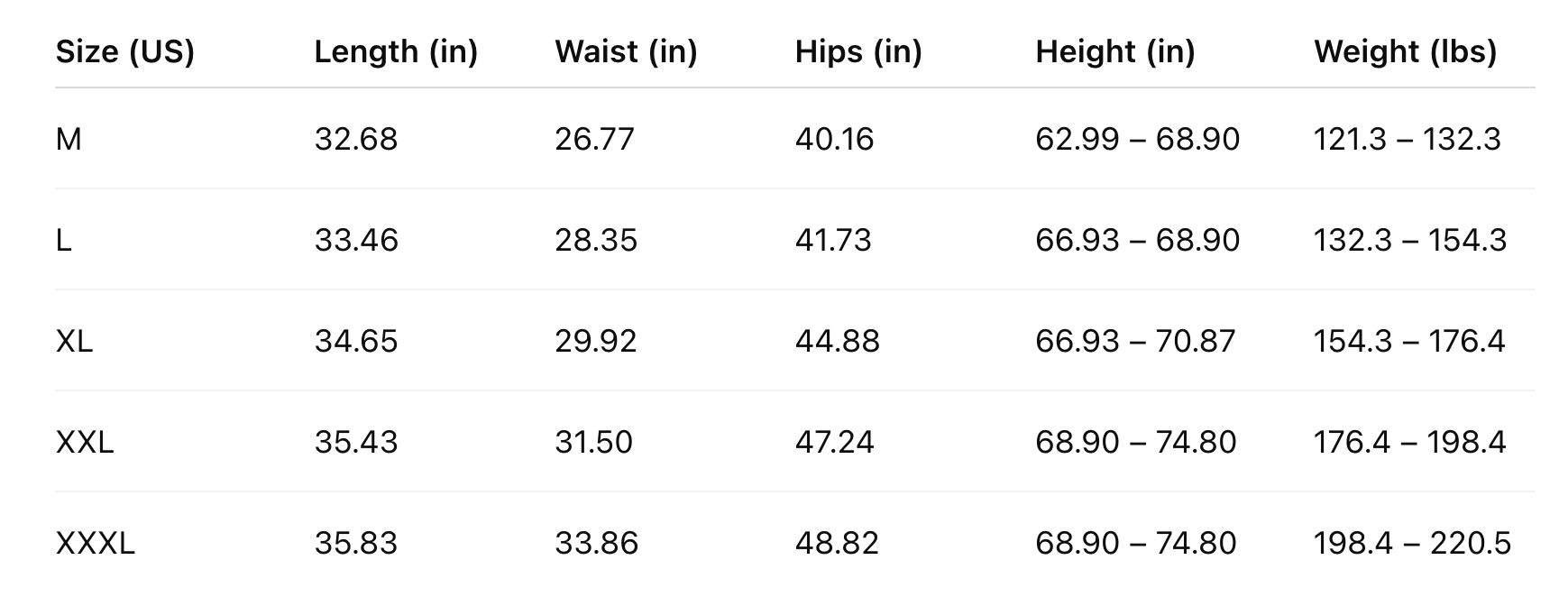The width and height of the screenshot is (1568, 606).
Task: Select the 44.88 hips value
Action: click(x=837, y=341)
